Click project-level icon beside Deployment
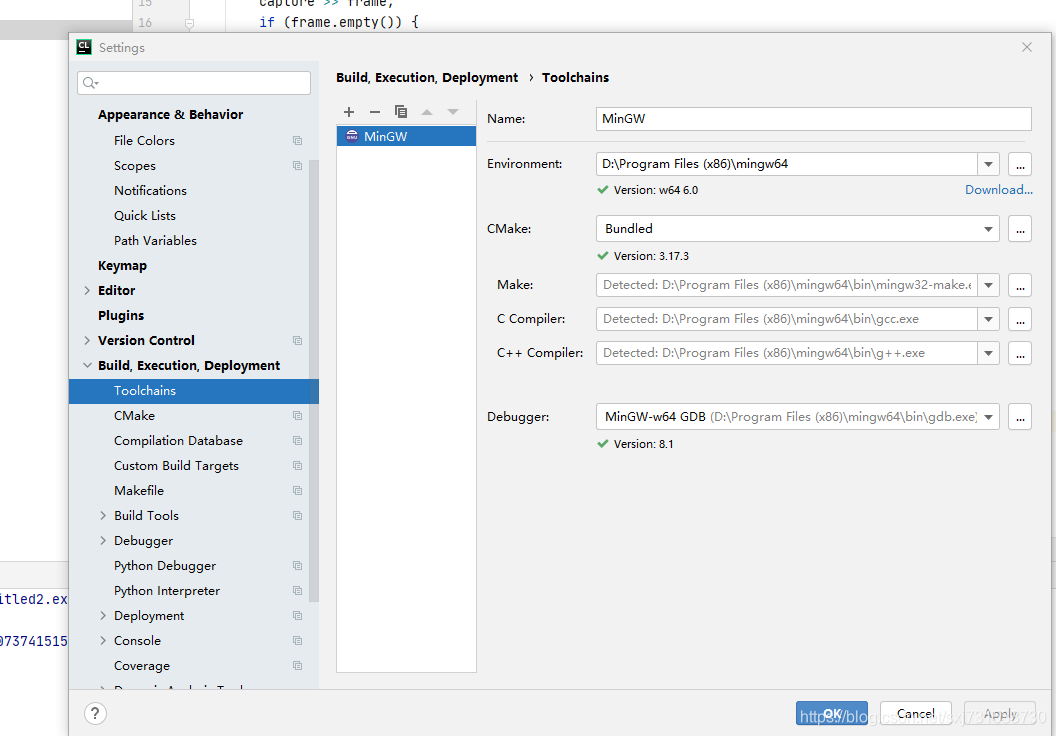This screenshot has width=1056, height=736. coord(297,615)
